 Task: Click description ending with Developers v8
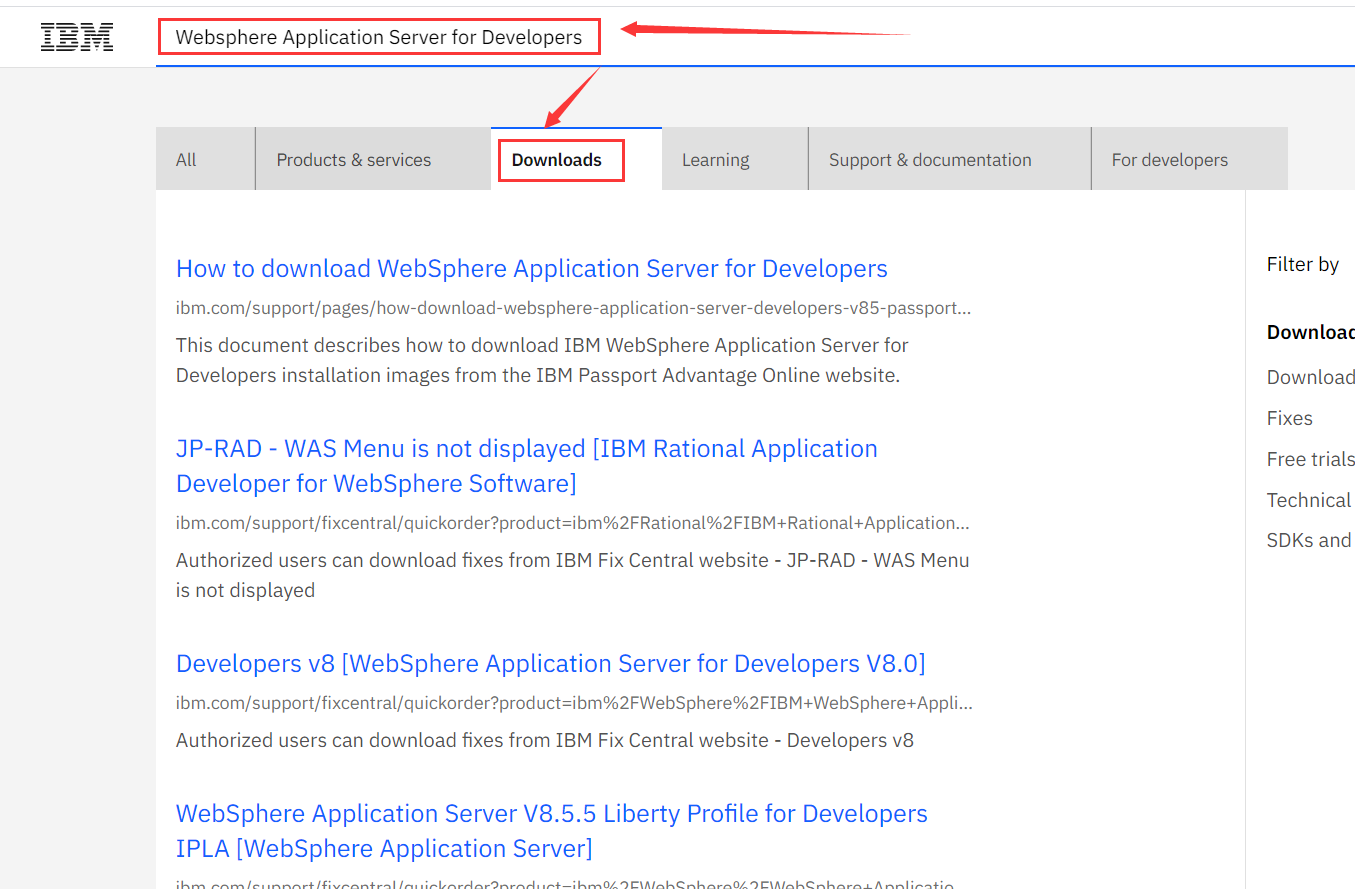[545, 740]
